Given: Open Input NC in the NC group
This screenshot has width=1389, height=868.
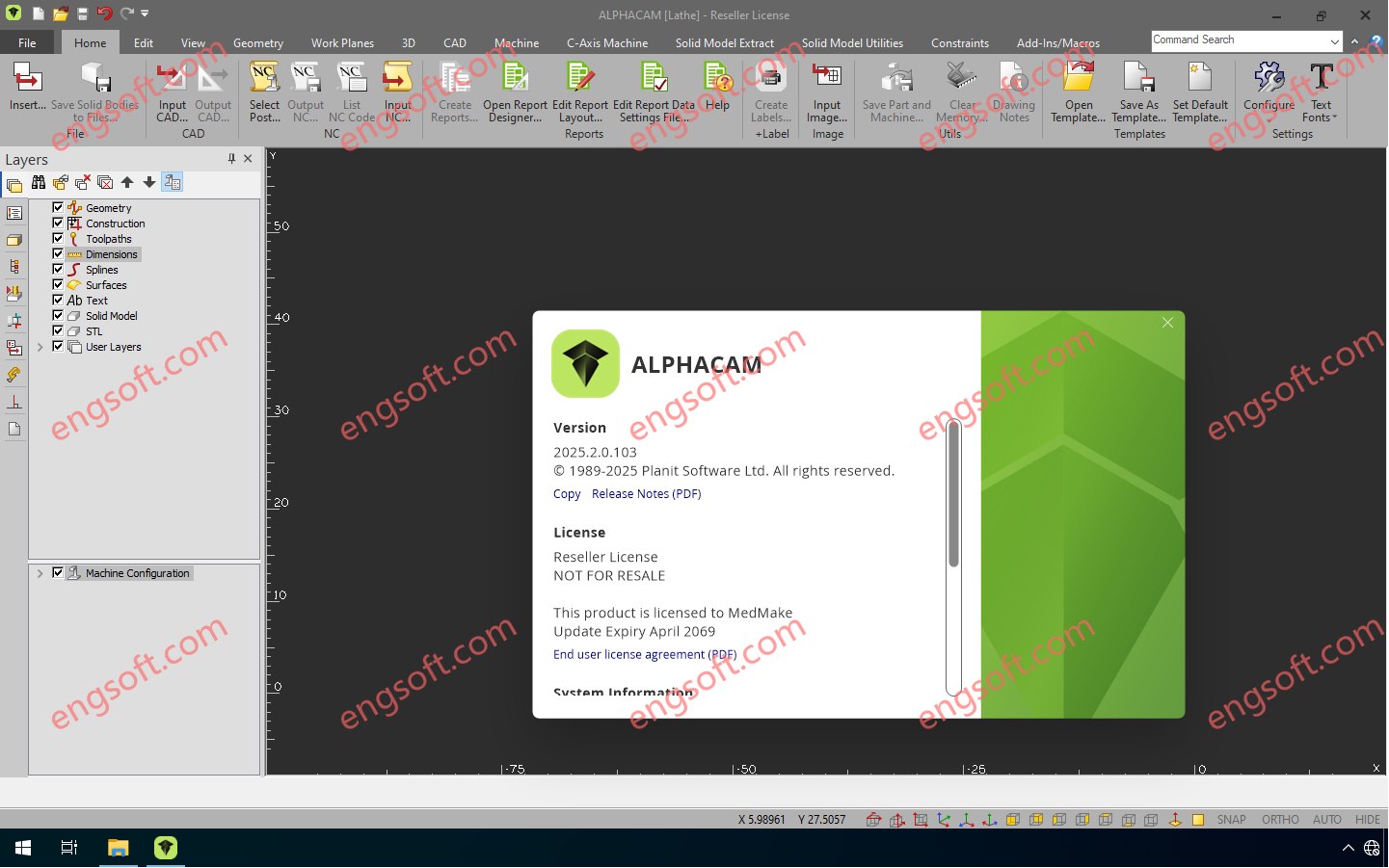Looking at the screenshot, I should pos(398,92).
